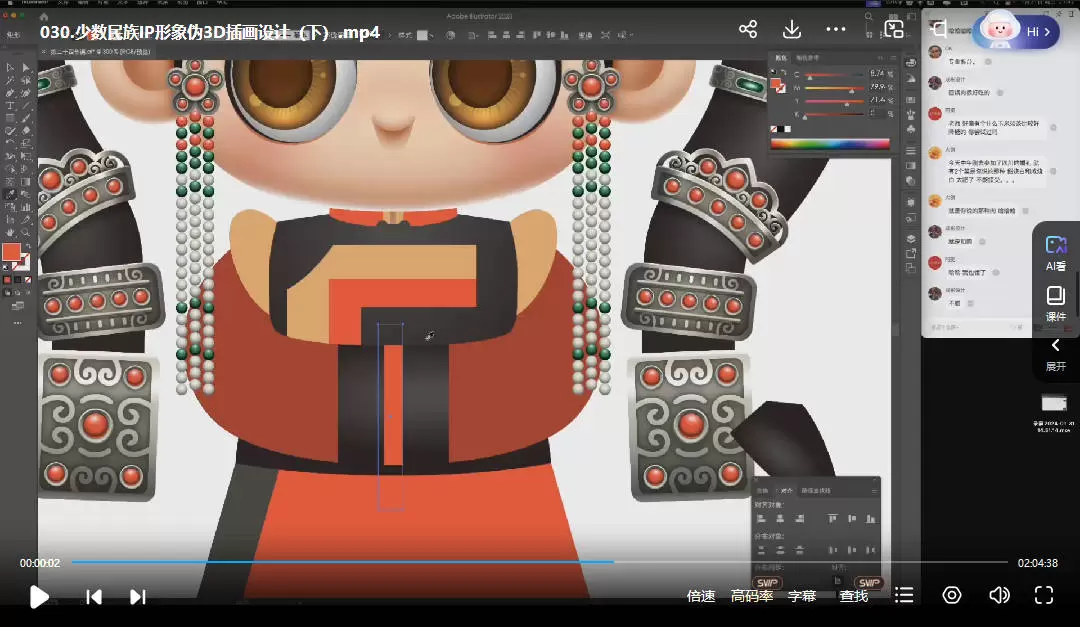Switch to the 路径查找器 Pathfinder tab
Image resolution: width=1080 pixels, height=627 pixels.
[x=816, y=491]
